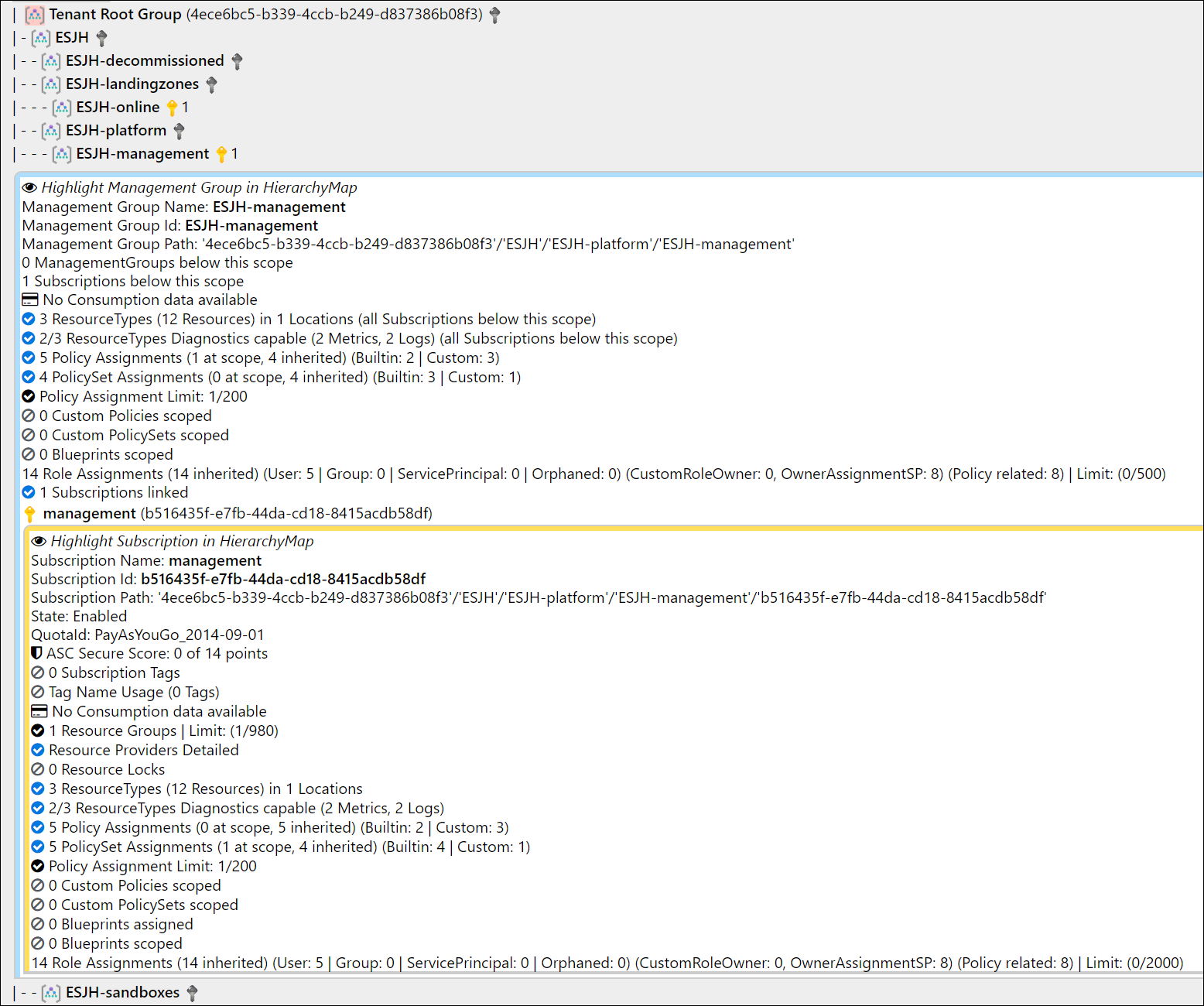Click the gray key icon beside ESJH-landingzones

click(212, 84)
